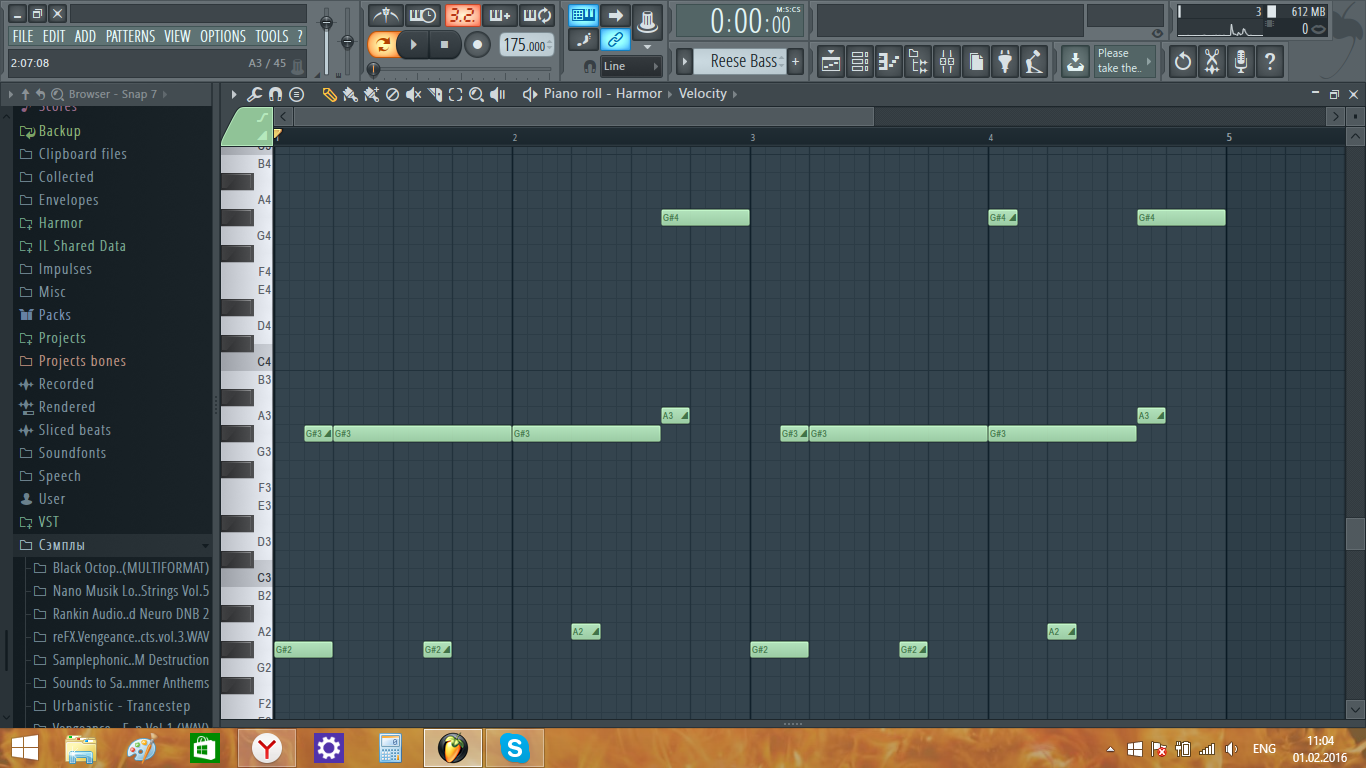Image resolution: width=1366 pixels, height=768 pixels.
Task: Show the Piano roll window icon
Action: [x=889, y=62]
